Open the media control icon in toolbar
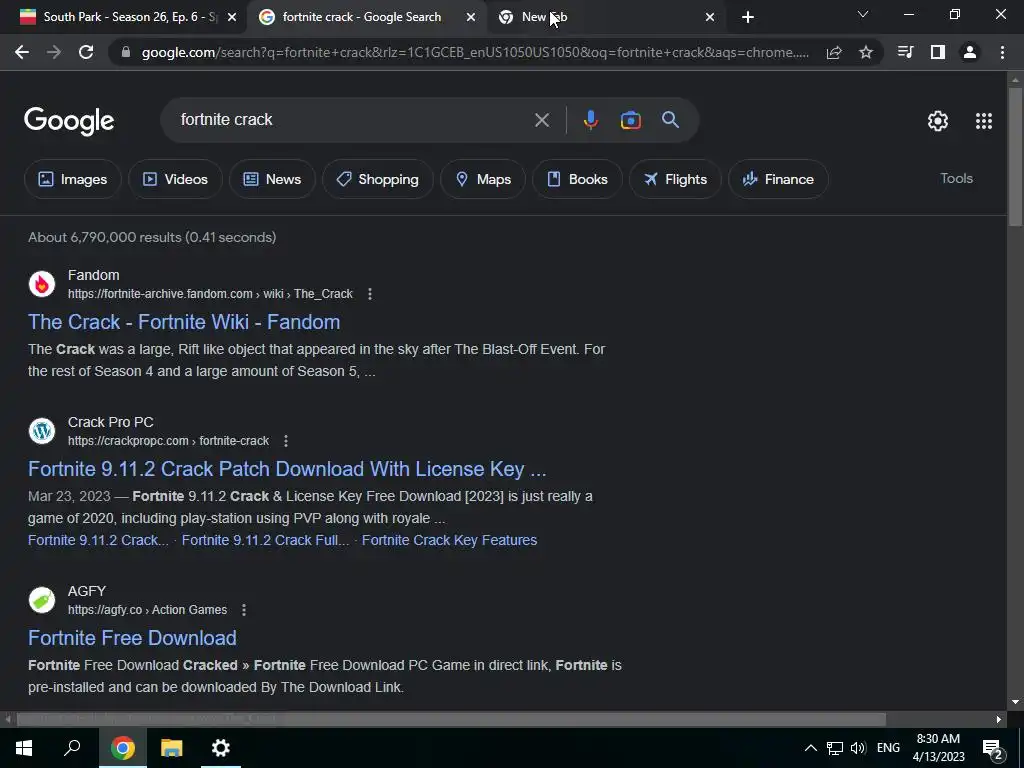1024x768 pixels. [905, 52]
